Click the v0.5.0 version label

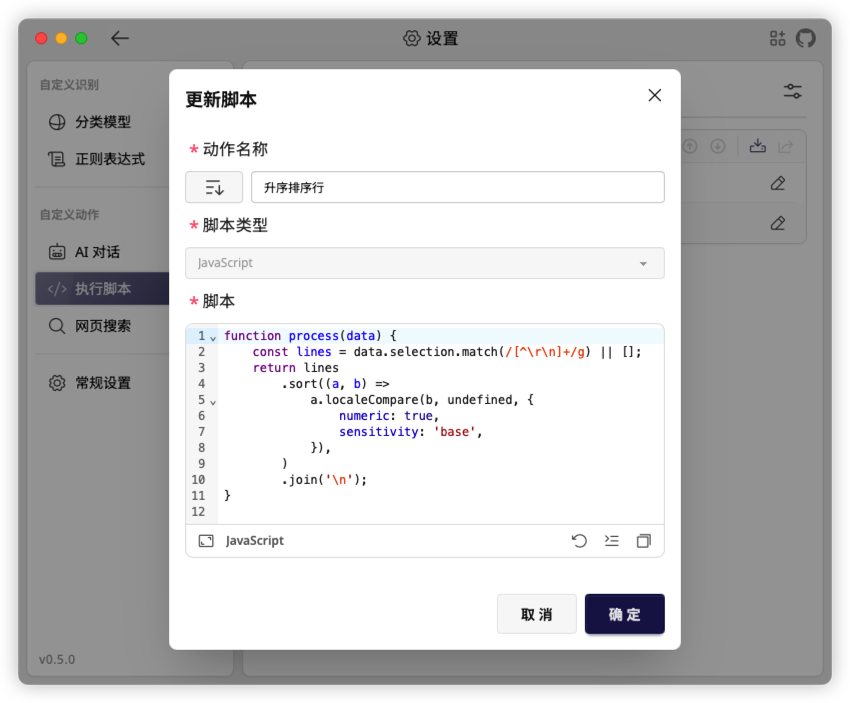[56, 660]
